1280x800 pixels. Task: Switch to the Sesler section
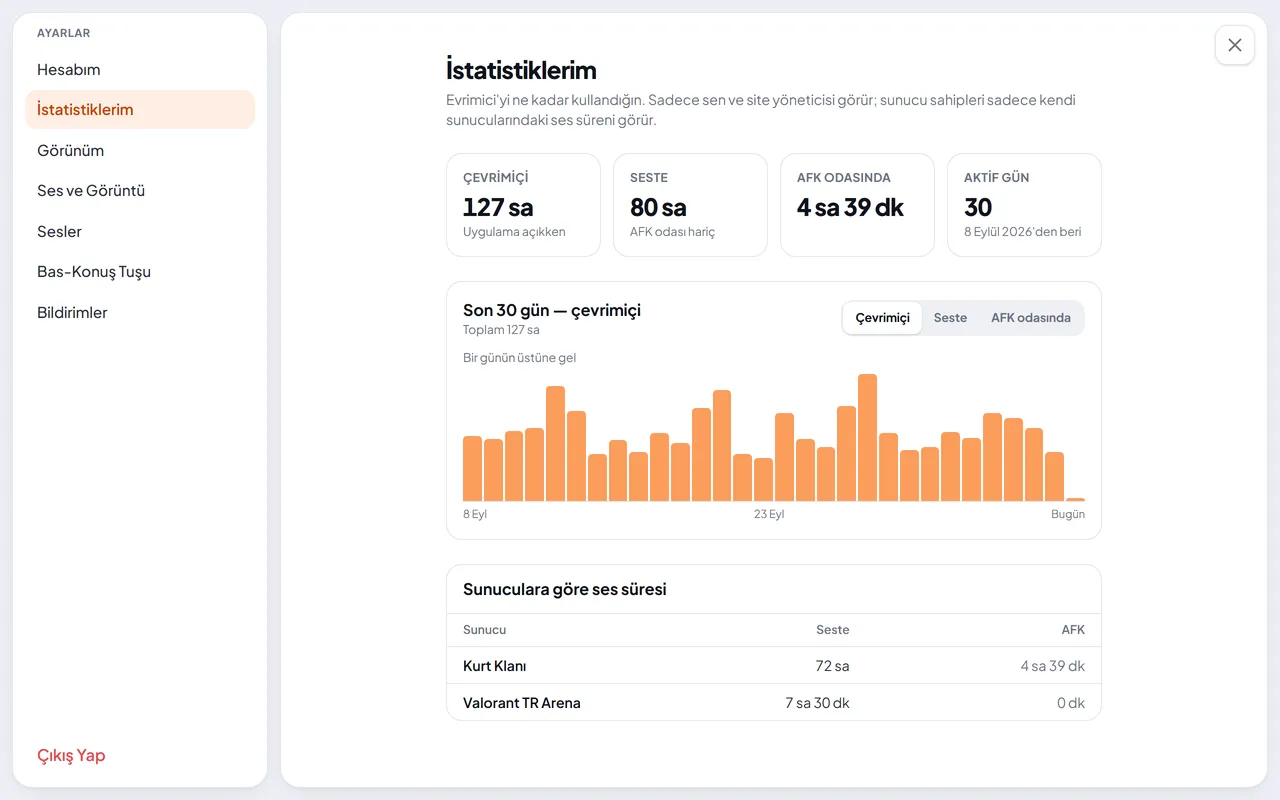tap(140, 232)
